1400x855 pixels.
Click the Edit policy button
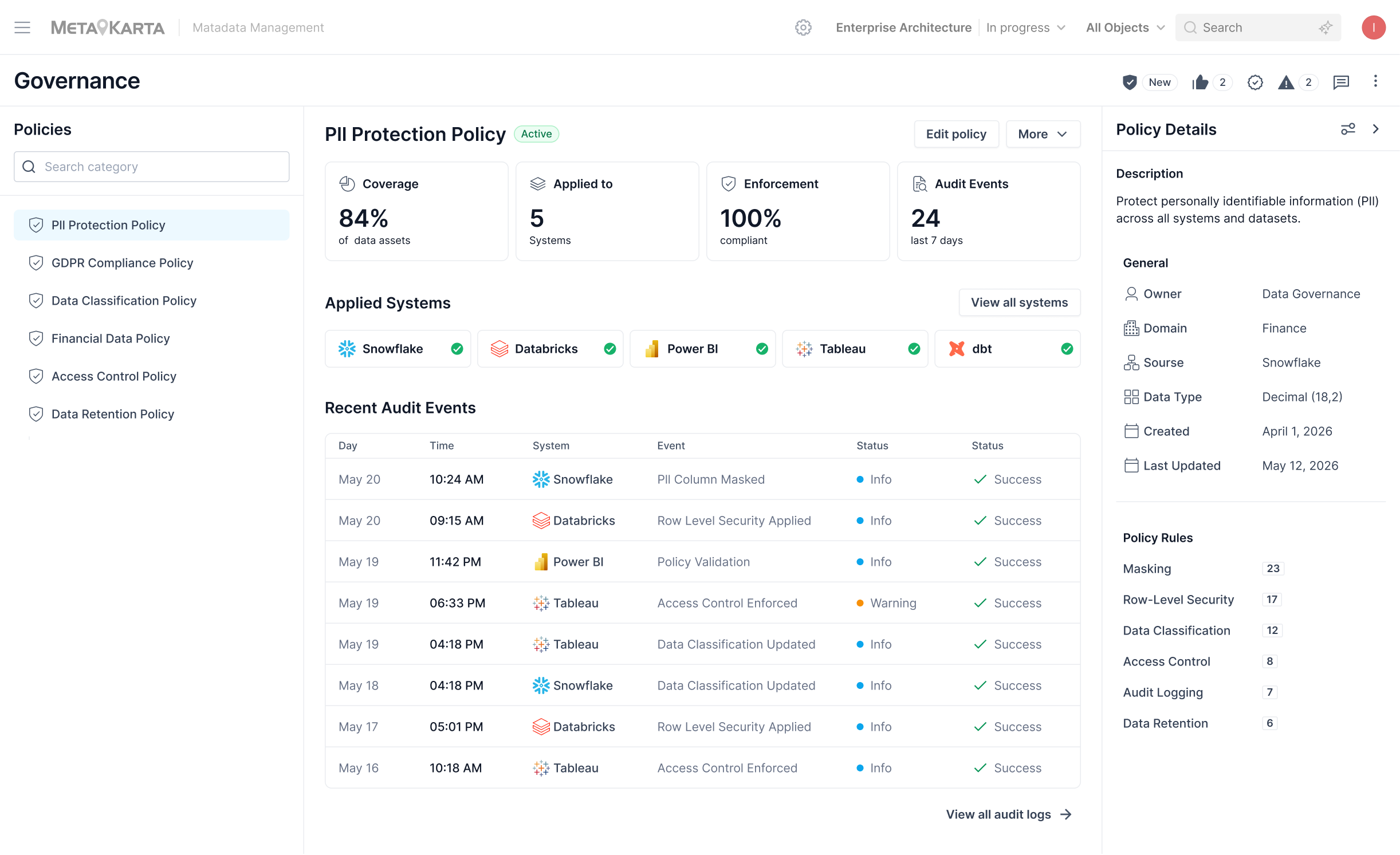pos(956,134)
